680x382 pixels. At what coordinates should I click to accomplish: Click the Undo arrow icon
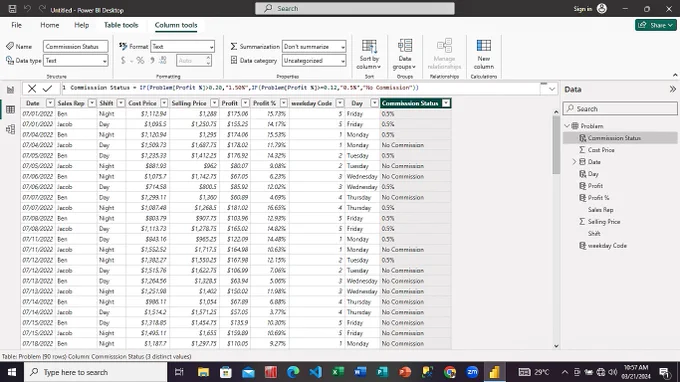(x=27, y=9)
